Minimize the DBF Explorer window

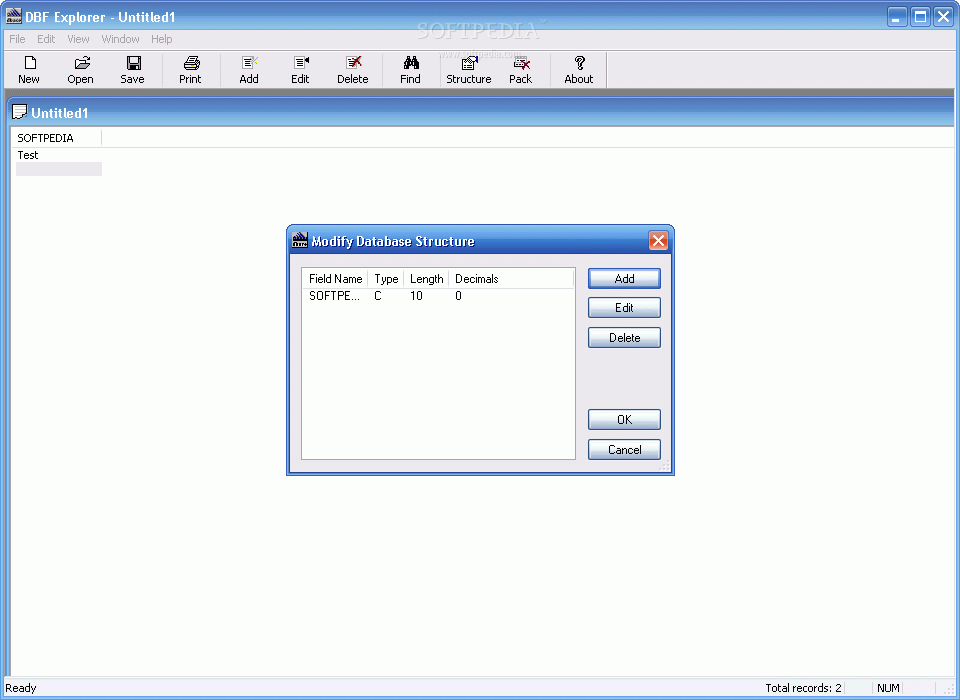tap(897, 17)
